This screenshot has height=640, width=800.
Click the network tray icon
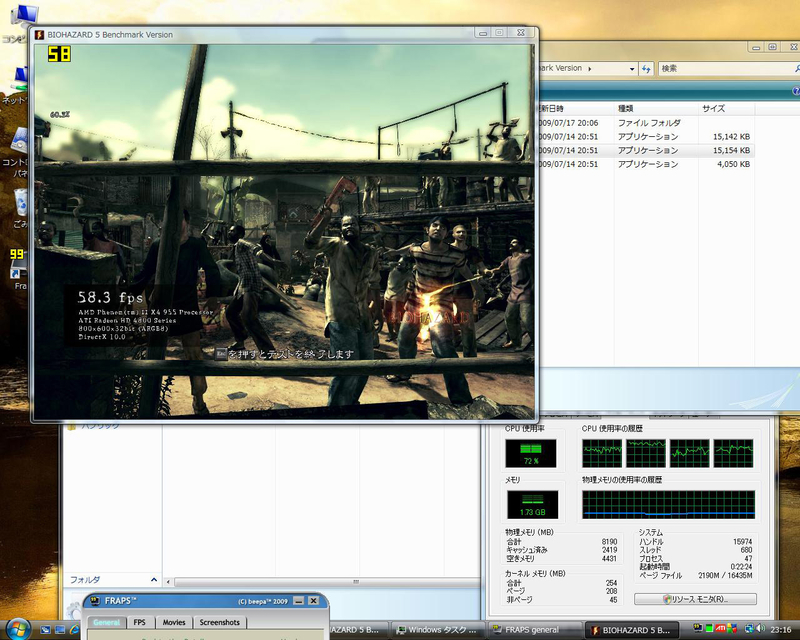coord(749,629)
